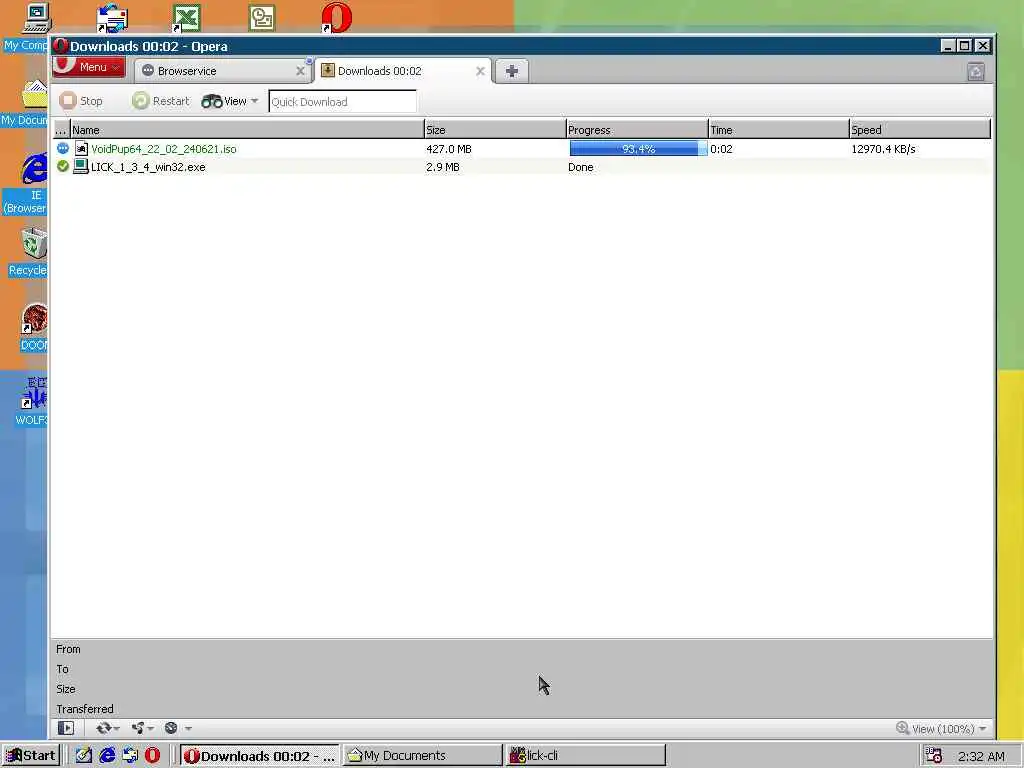The width and height of the screenshot is (1024, 768).
Task: Open a new tab with plus button
Action: (511, 71)
